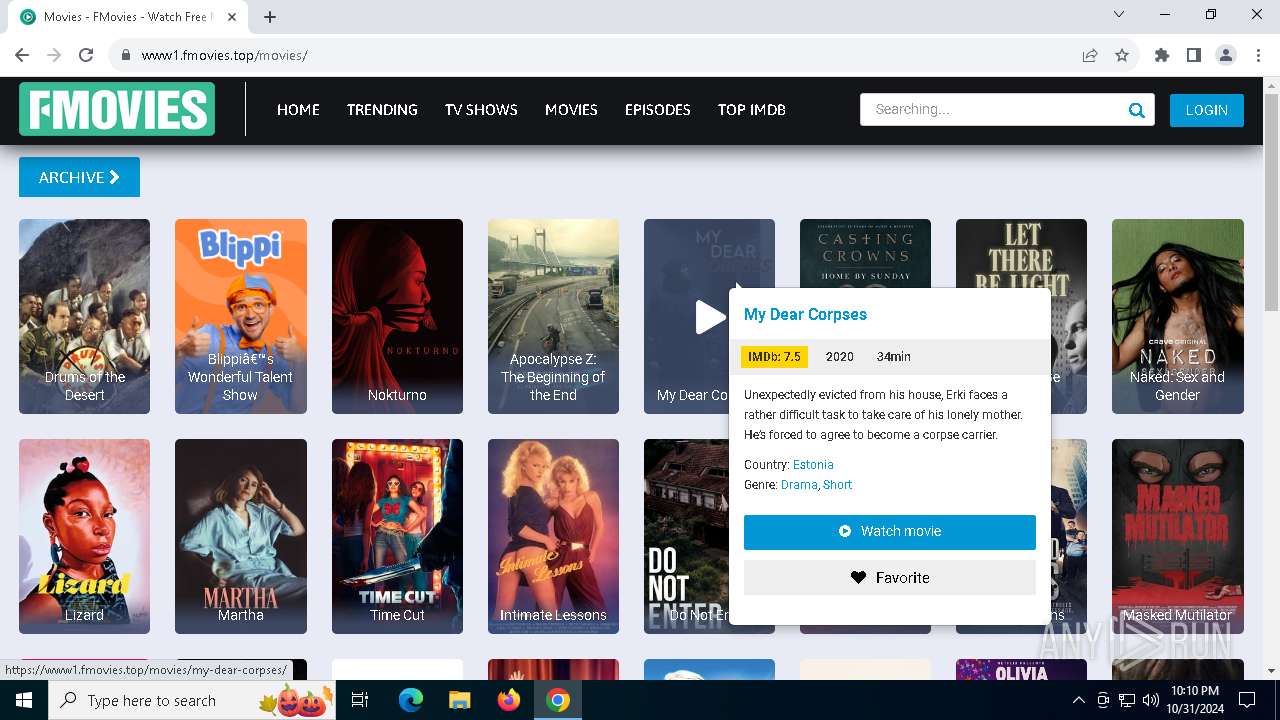Open Chrome's three-dot menu
Screen dimensions: 1280x720
click(1258, 55)
